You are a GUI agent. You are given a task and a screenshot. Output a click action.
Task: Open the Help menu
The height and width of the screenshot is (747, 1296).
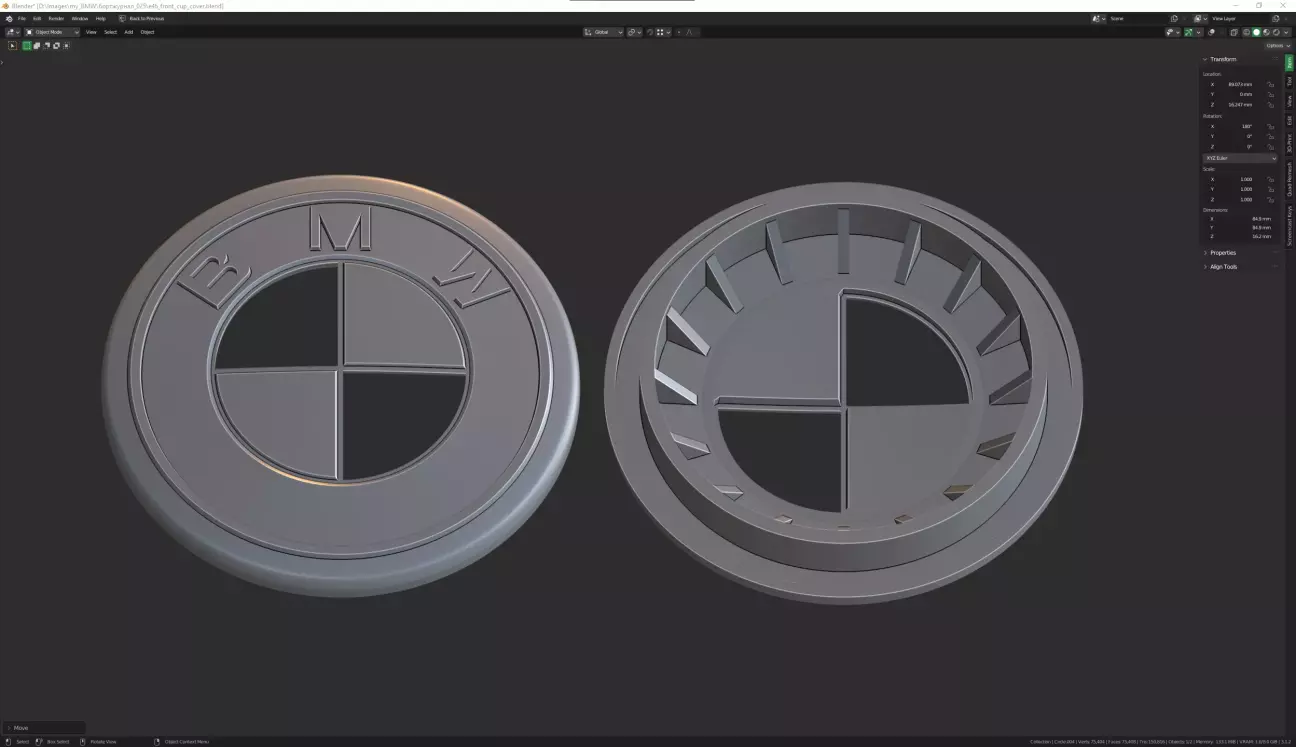[101, 18]
